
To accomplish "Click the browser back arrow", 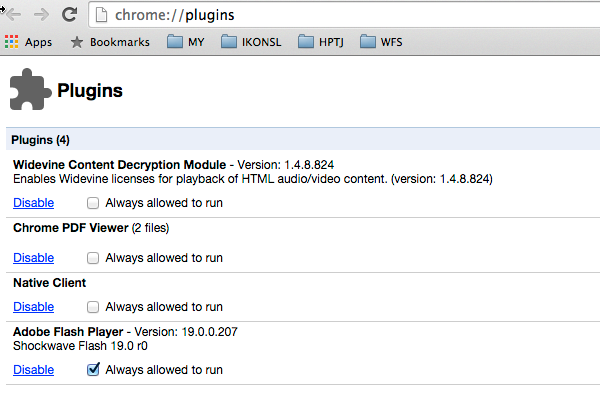I will pyautogui.click(x=14, y=15).
